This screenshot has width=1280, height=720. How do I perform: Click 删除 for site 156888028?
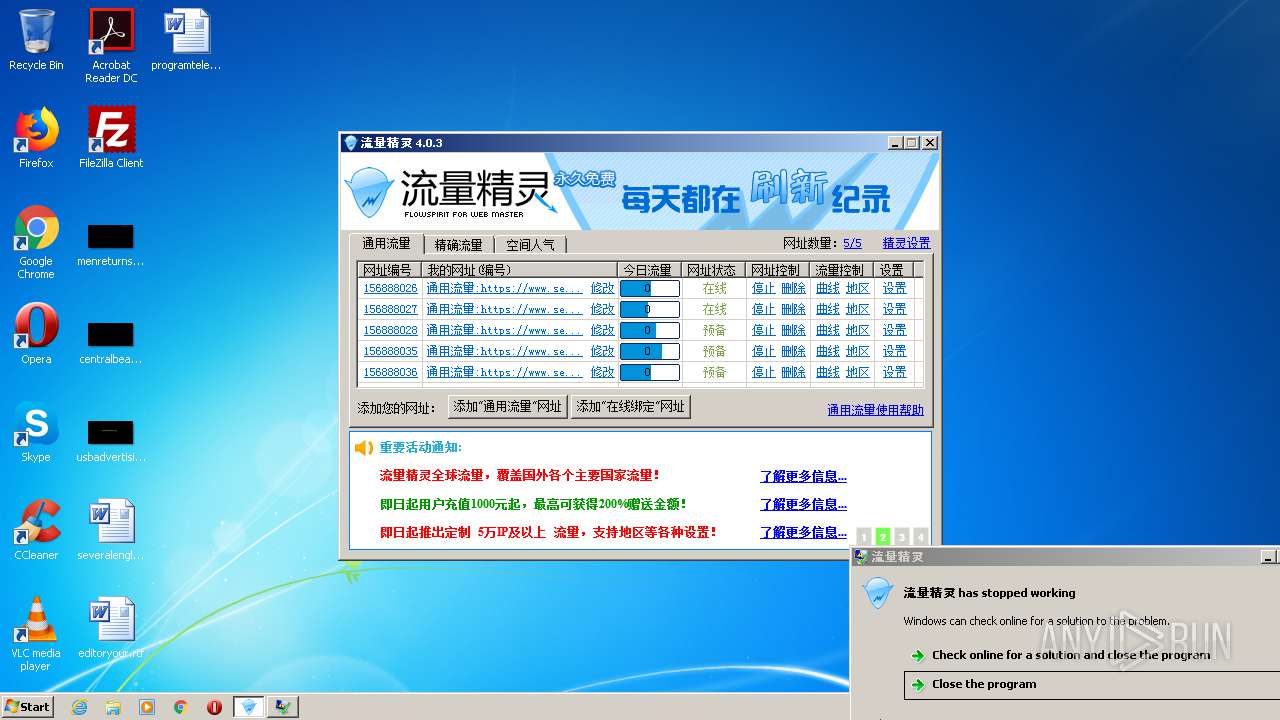(x=793, y=330)
